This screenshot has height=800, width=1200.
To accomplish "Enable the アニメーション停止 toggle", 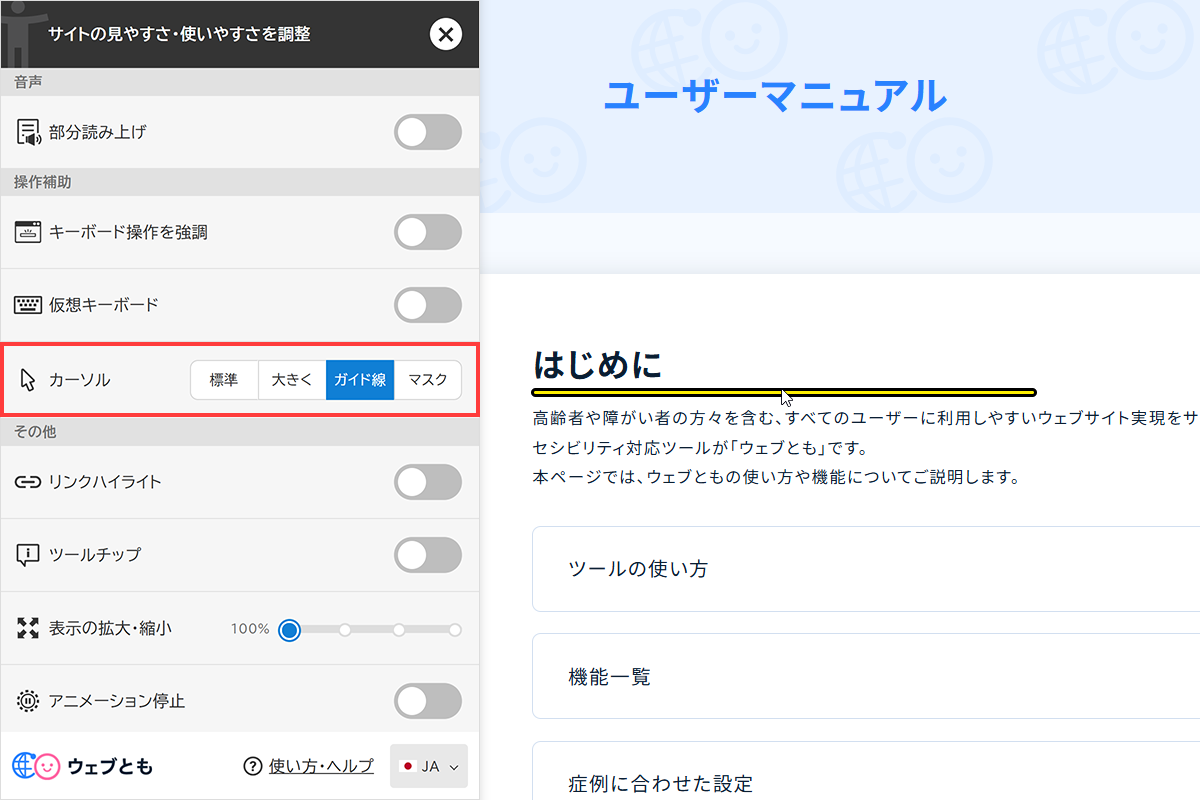I will point(428,701).
